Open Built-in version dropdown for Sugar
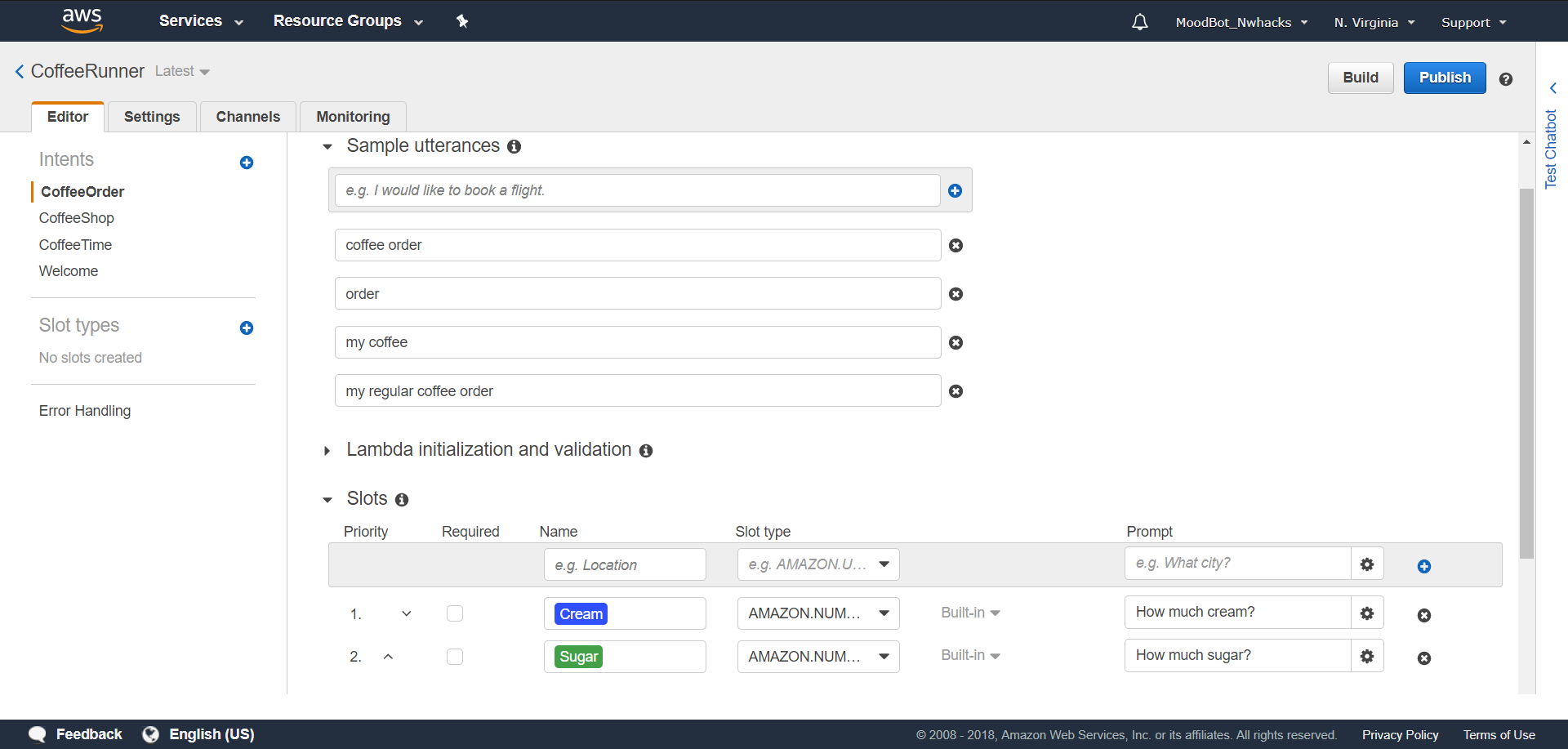1568x749 pixels. [970, 655]
